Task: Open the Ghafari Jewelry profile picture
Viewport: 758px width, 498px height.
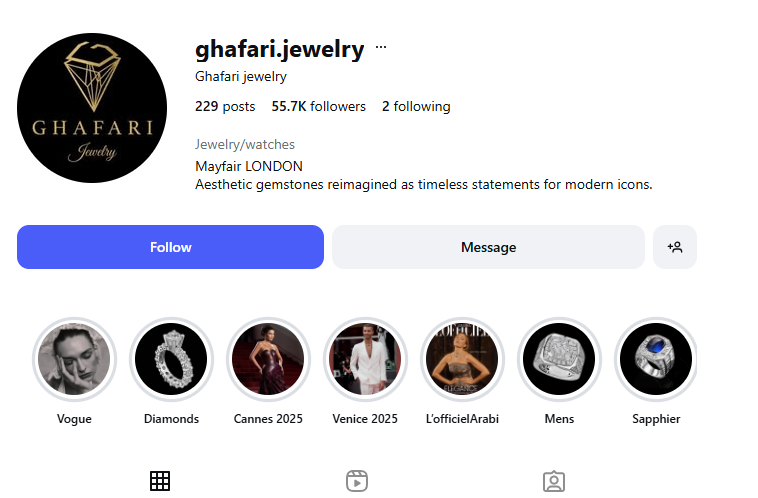Action: pyautogui.click(x=92, y=108)
